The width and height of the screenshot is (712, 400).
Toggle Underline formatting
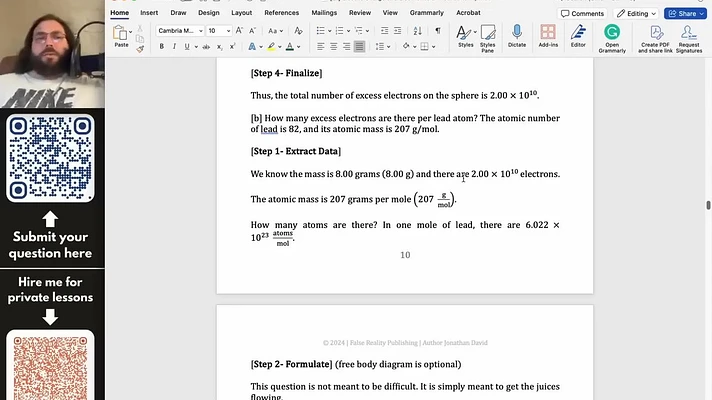point(187,47)
